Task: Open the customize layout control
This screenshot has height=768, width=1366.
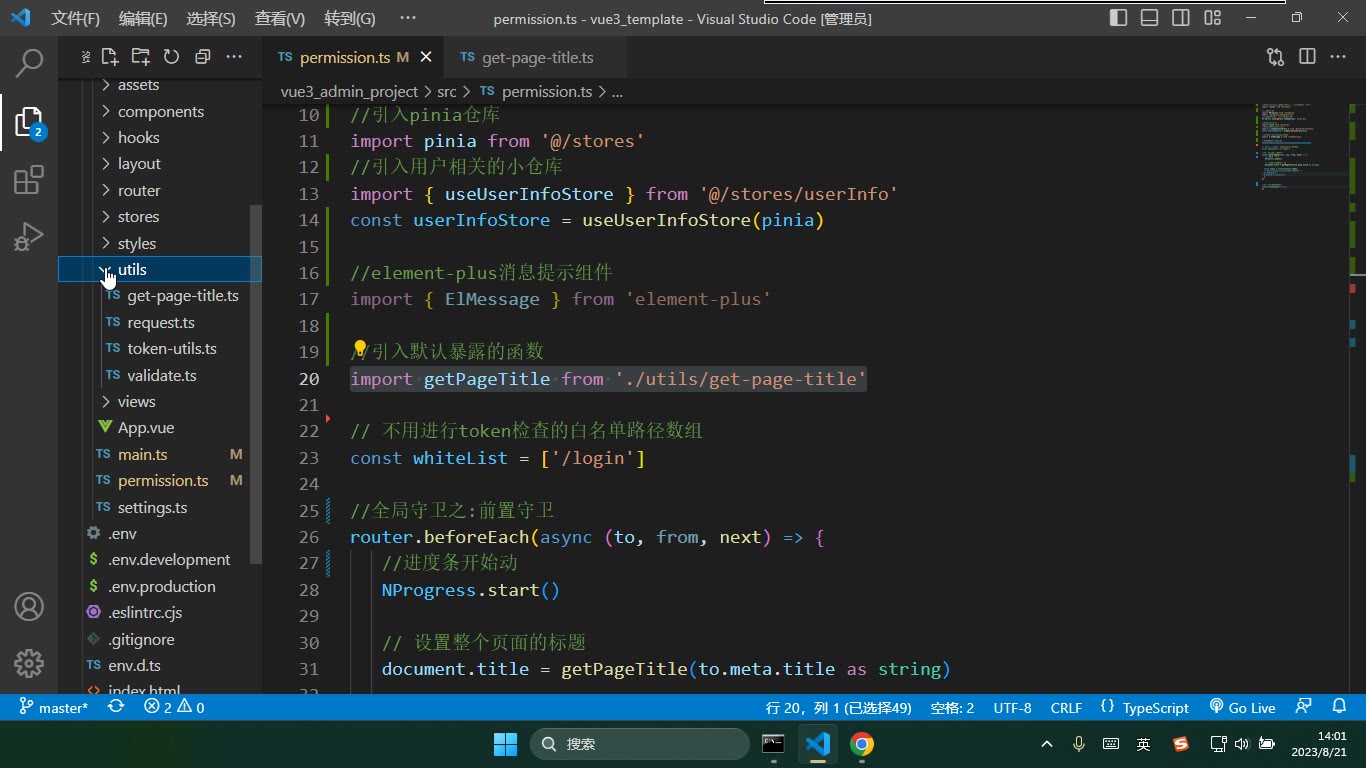Action: 1213,18
